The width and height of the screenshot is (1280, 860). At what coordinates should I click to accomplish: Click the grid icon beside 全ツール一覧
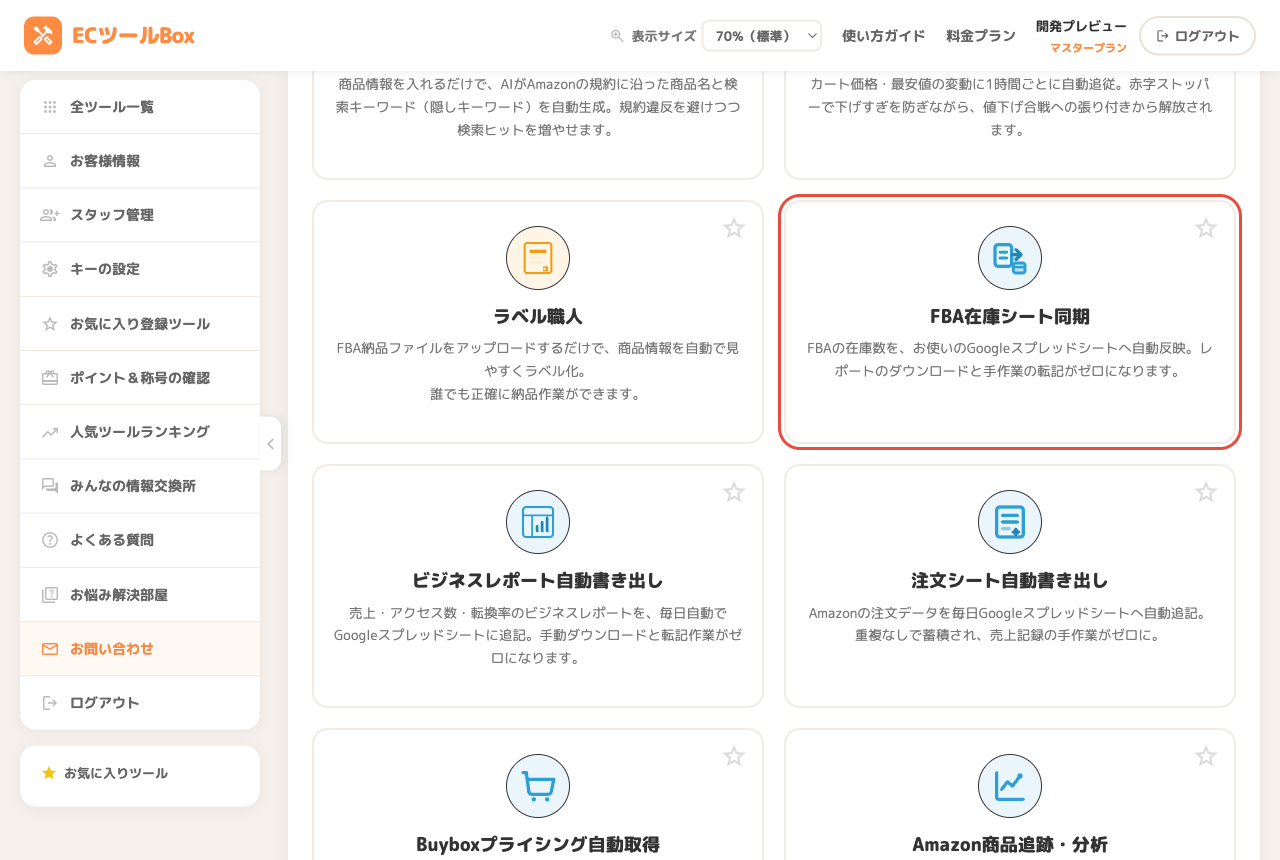(50, 107)
